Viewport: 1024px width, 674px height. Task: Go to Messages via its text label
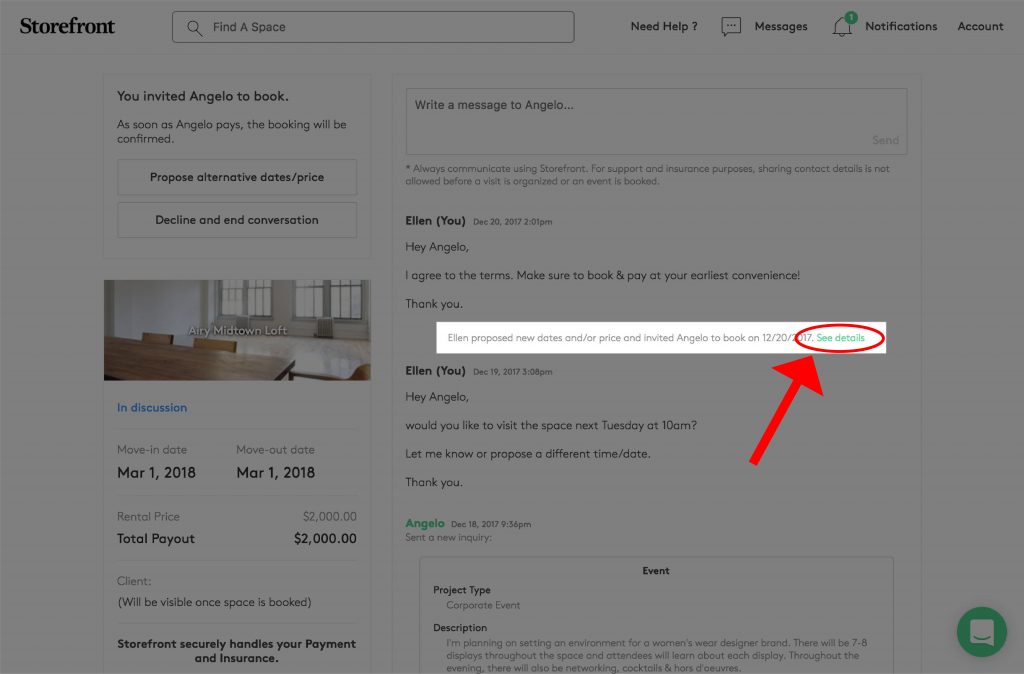coord(780,27)
